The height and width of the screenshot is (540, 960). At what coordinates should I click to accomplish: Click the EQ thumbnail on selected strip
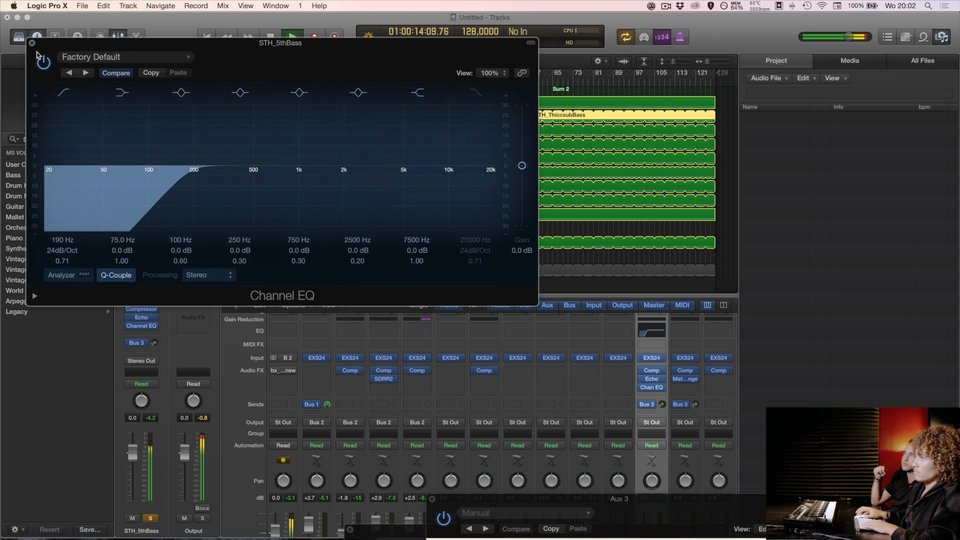click(x=651, y=331)
